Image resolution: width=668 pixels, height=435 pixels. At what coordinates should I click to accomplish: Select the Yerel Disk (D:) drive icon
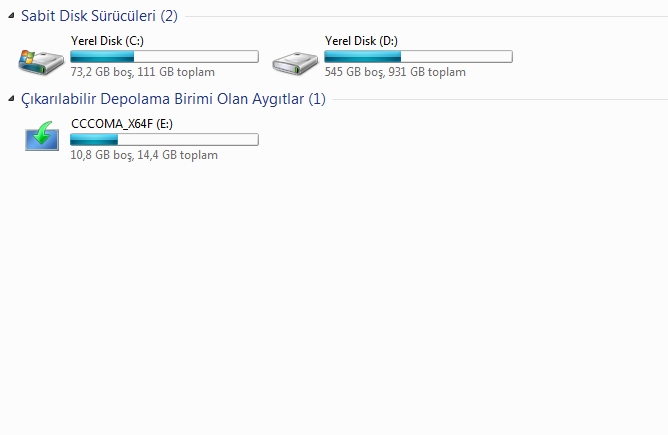[x=296, y=62]
